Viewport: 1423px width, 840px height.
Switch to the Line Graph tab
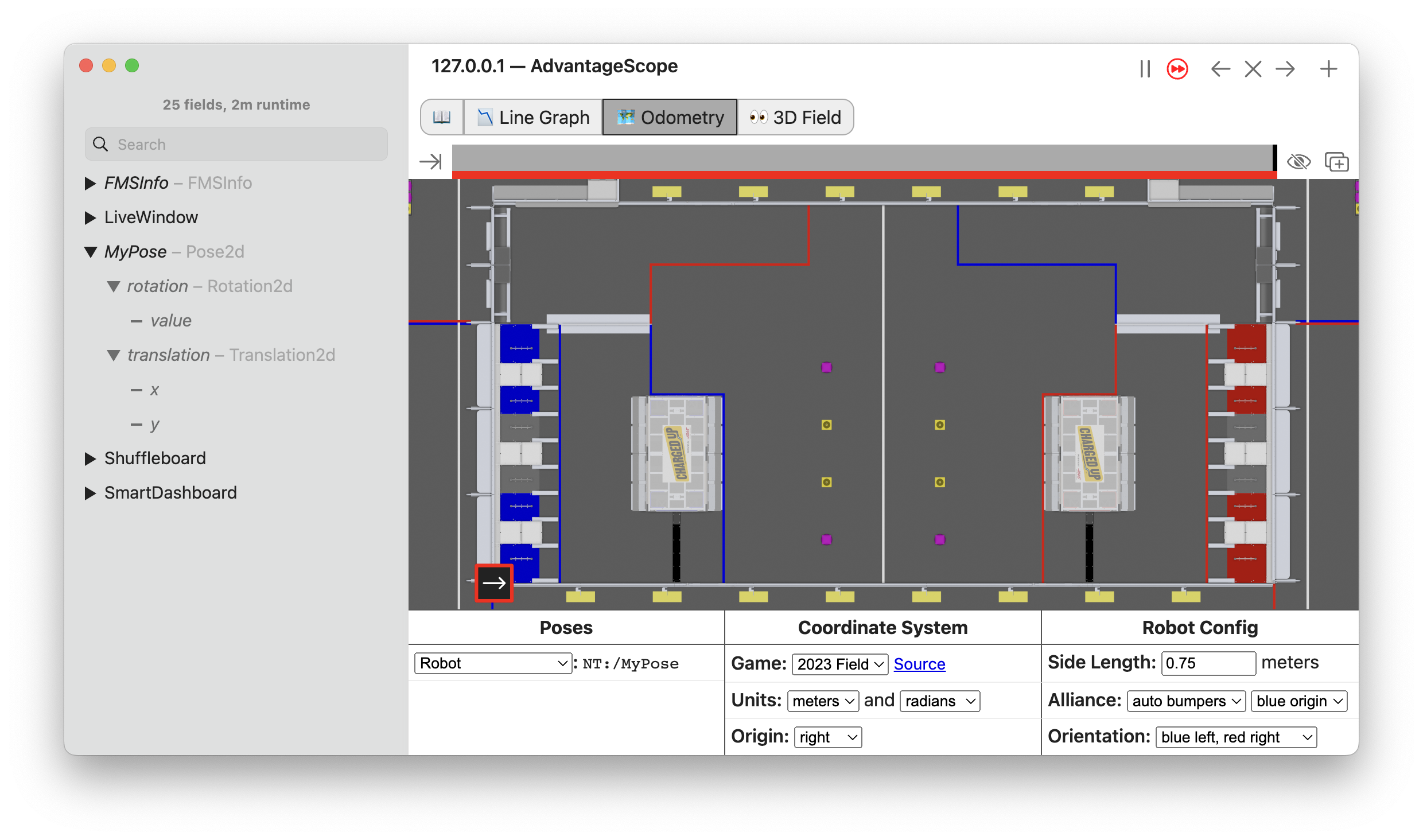533,117
